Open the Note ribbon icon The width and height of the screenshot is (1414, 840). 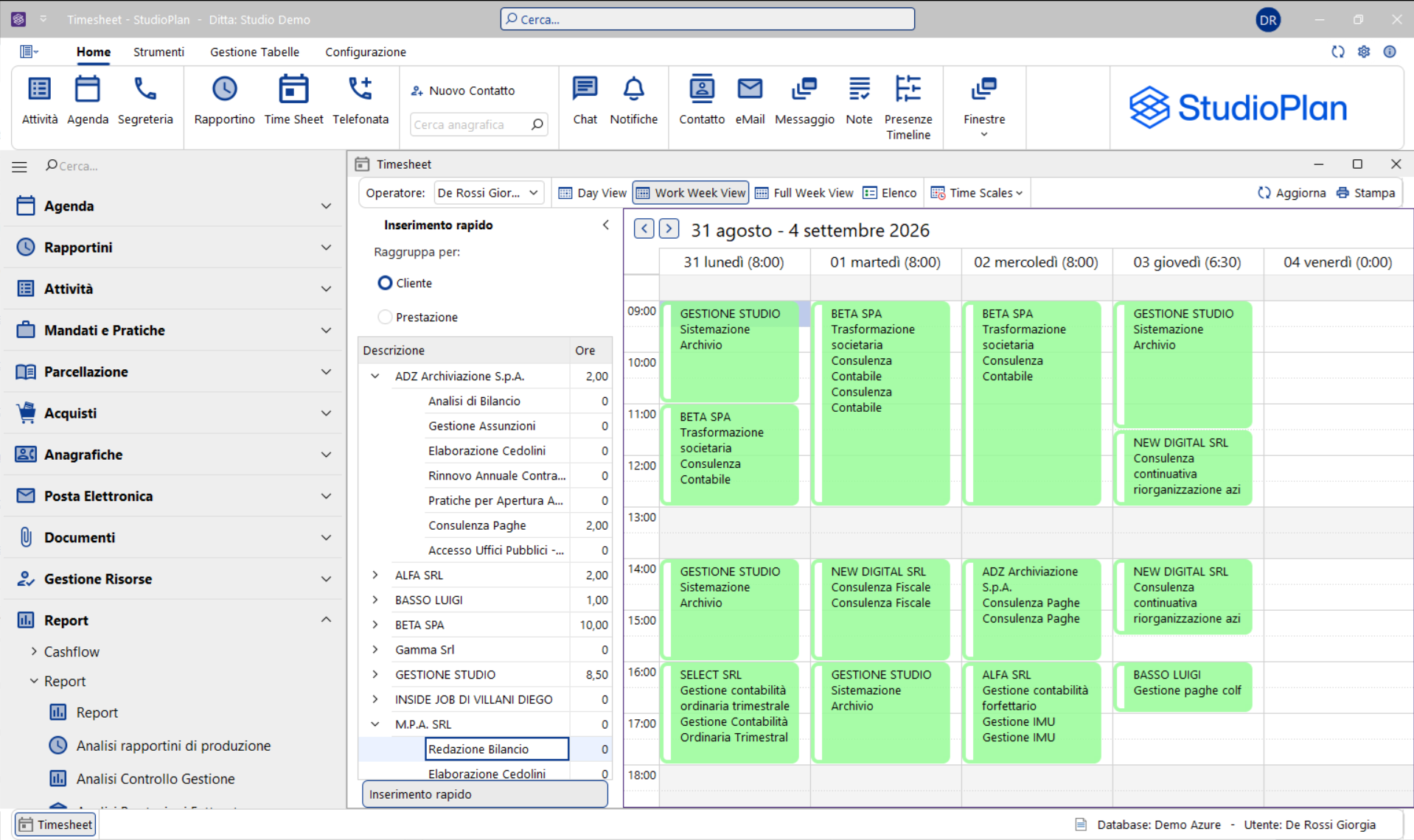click(x=859, y=100)
